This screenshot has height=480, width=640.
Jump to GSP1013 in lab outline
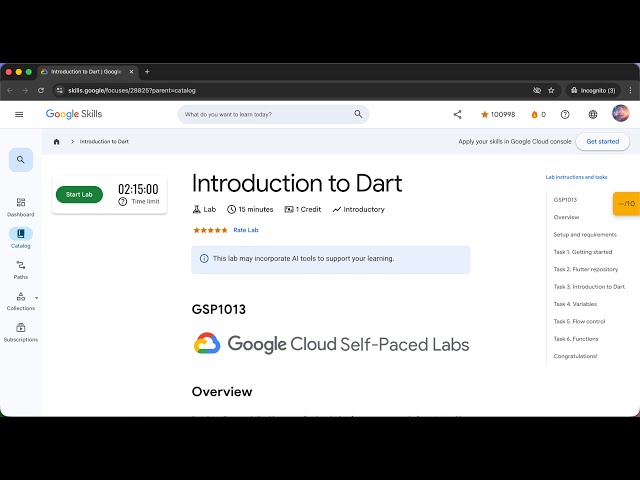(565, 200)
